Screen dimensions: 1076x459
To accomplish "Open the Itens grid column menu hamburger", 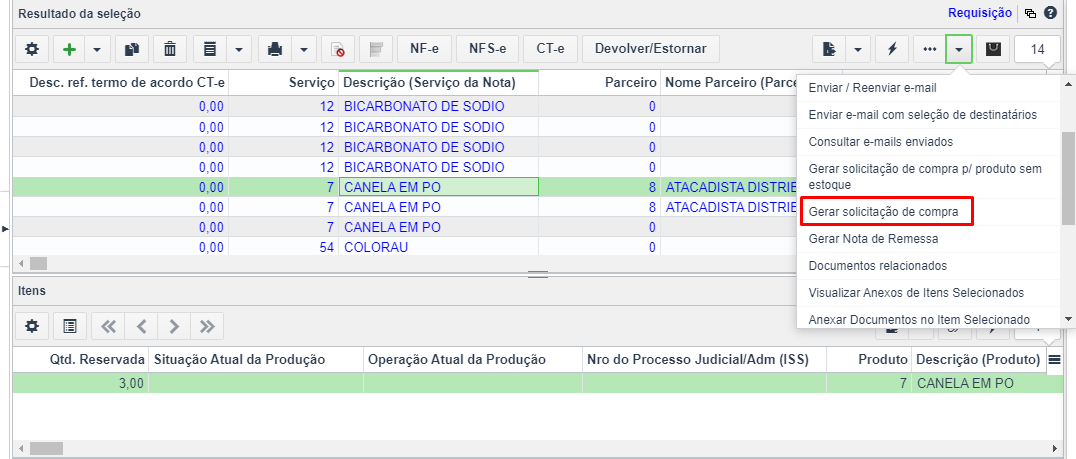I will point(1055,359).
